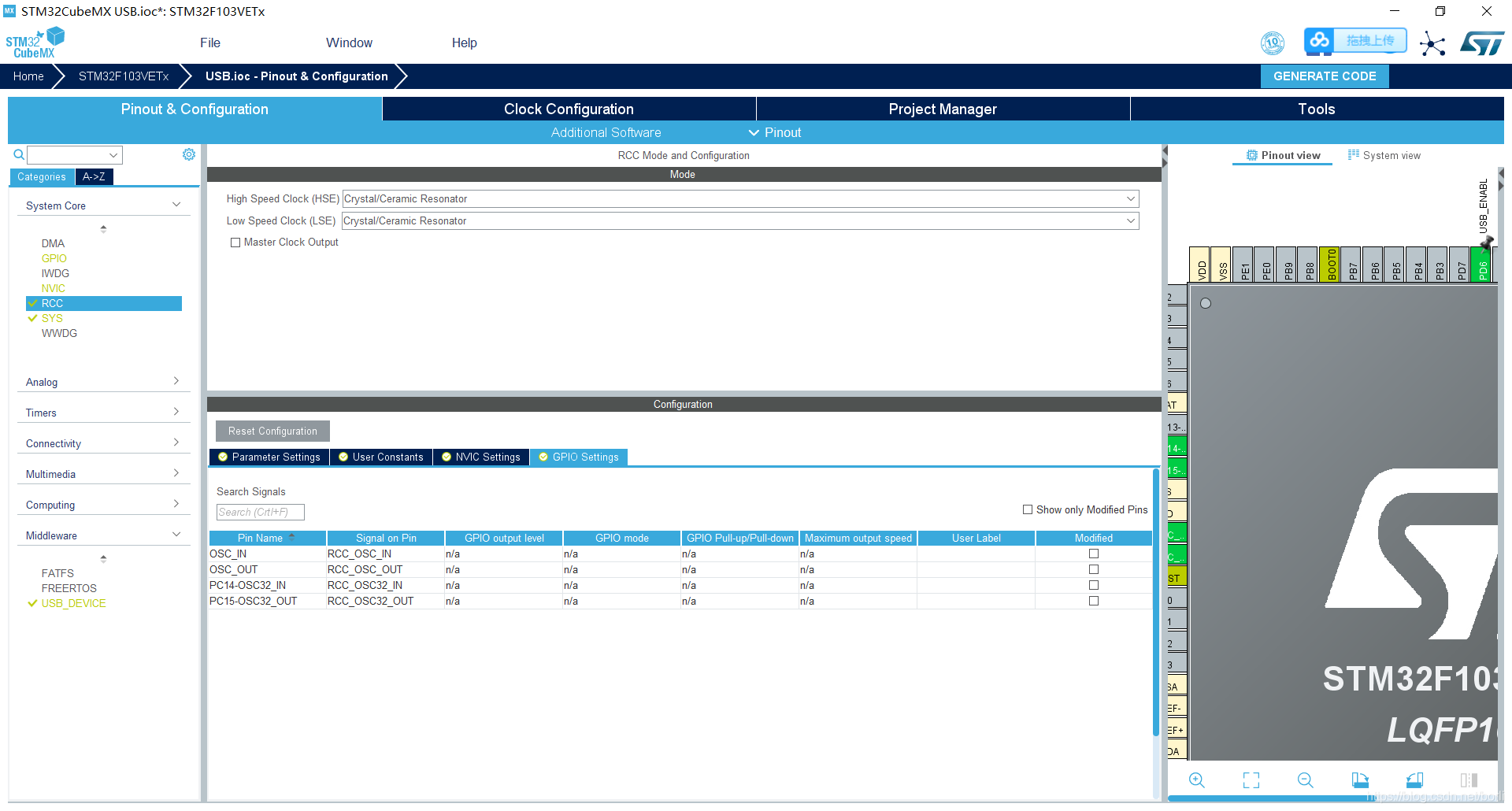Switch to A->Z sorting
The width and height of the screenshot is (1512, 811).
pos(94,176)
